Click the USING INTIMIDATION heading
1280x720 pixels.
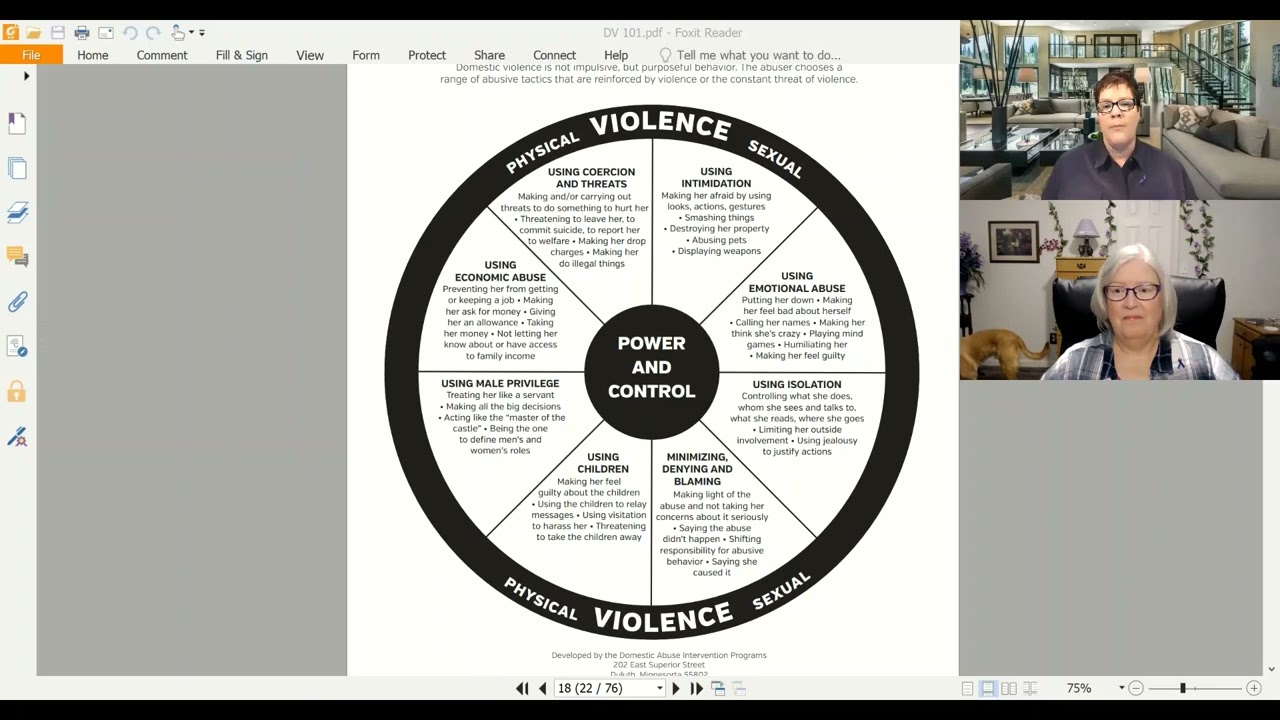(716, 177)
